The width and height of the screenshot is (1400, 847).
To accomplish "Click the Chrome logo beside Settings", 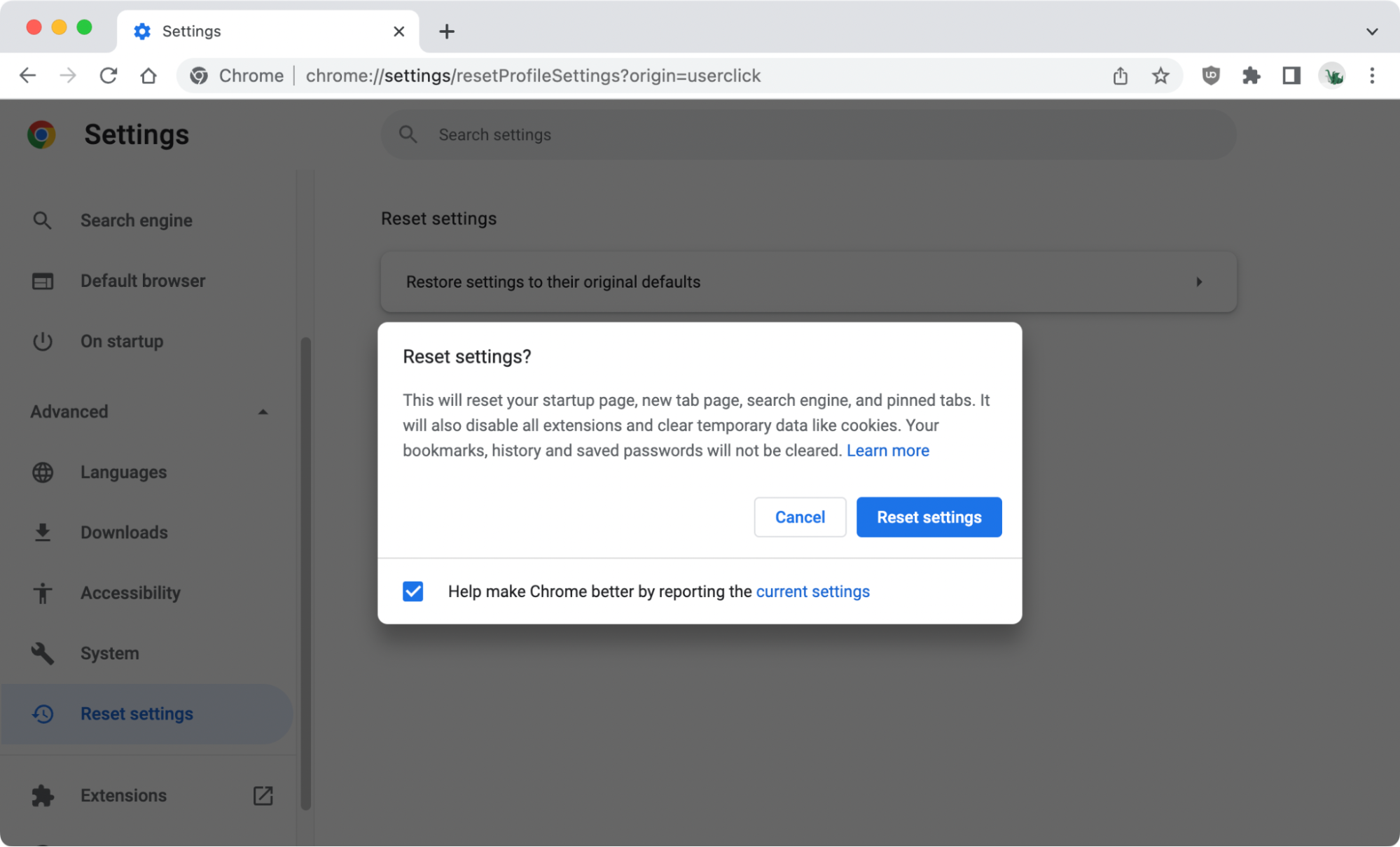I will coord(41,134).
